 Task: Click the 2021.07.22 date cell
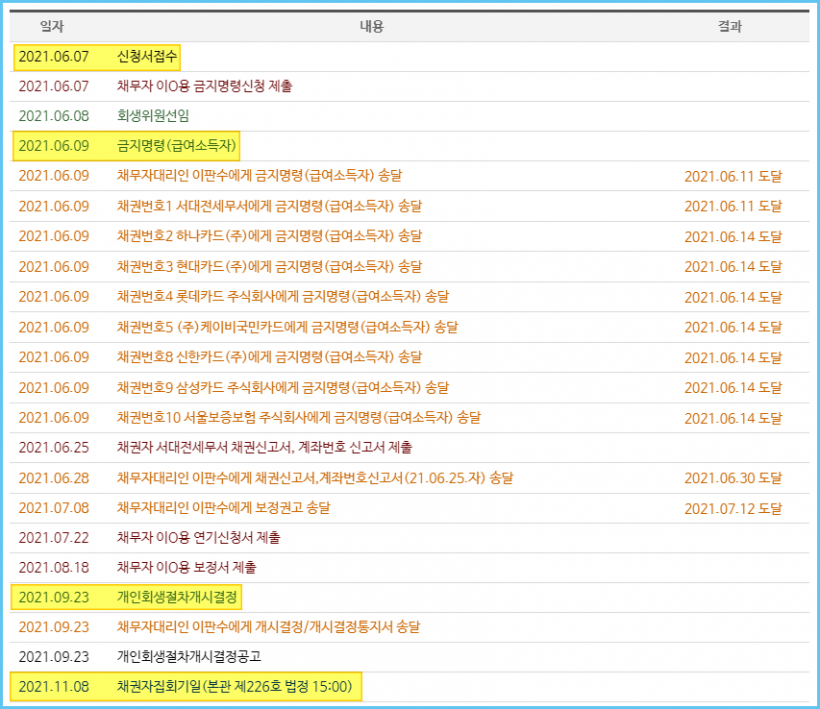54,538
